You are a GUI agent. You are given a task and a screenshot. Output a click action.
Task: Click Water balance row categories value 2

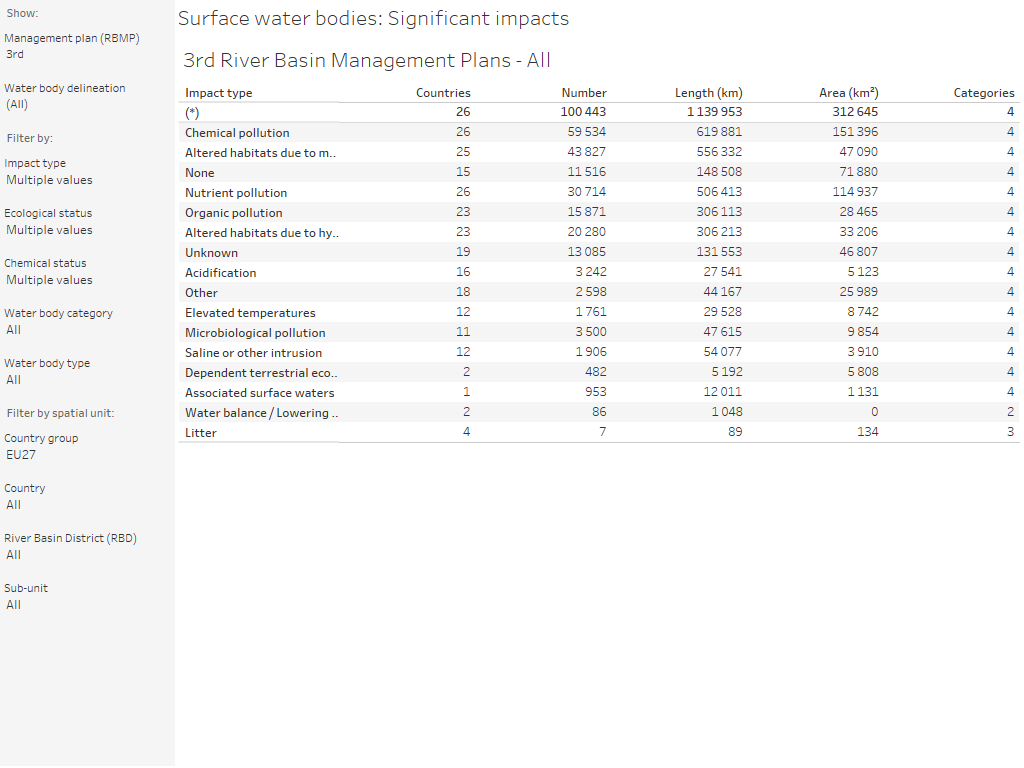click(x=1010, y=413)
